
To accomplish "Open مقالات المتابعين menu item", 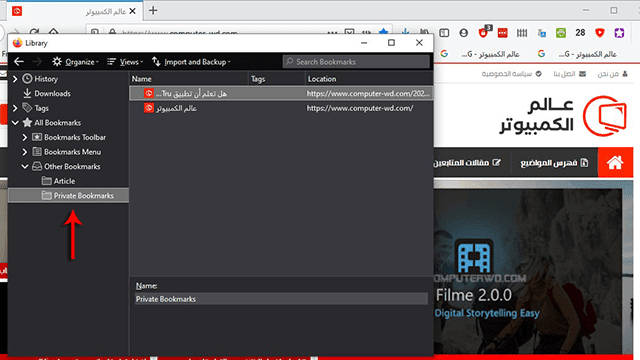I will click(x=467, y=163).
